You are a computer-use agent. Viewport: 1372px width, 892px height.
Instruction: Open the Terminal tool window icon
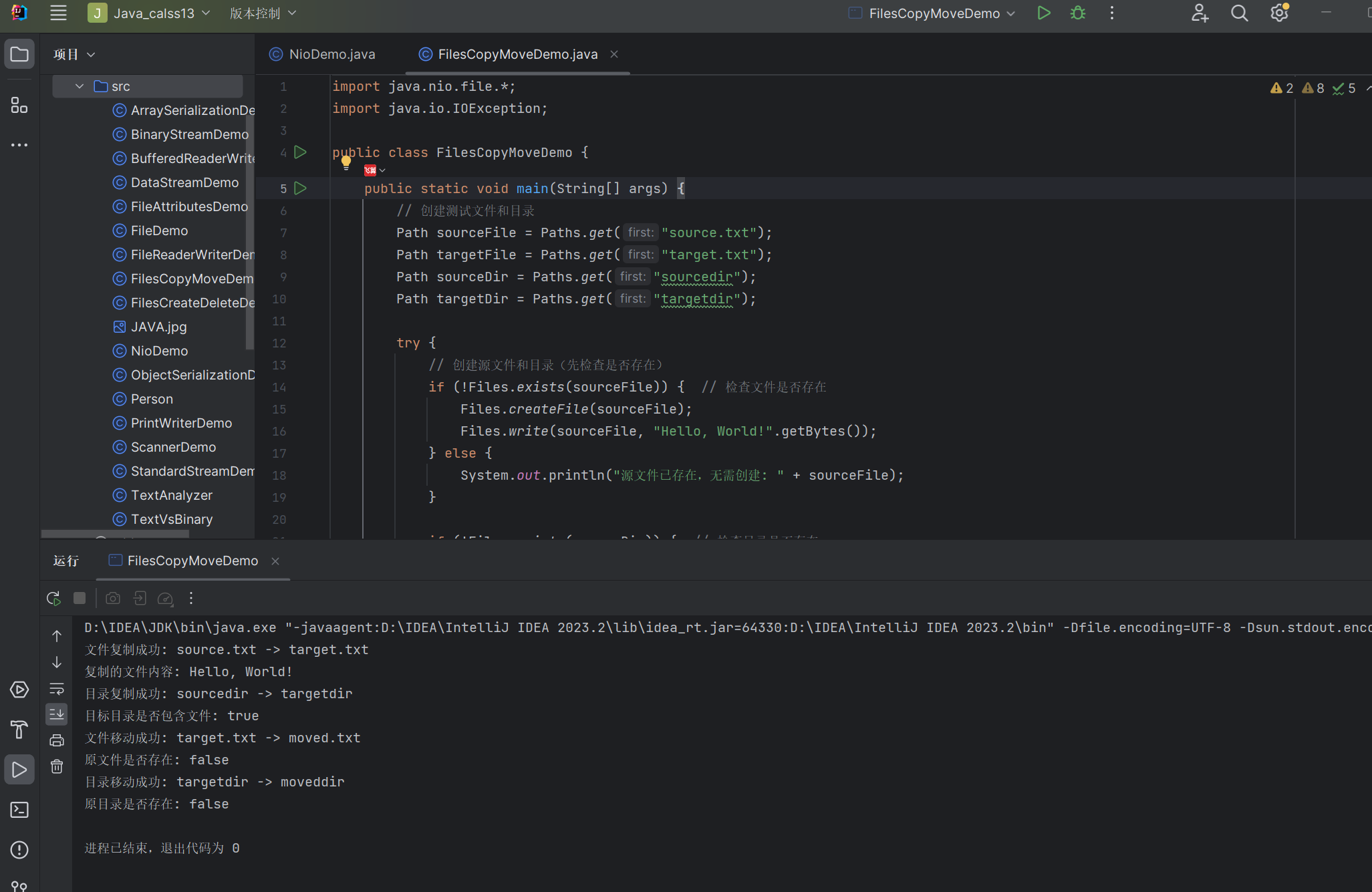click(x=19, y=810)
